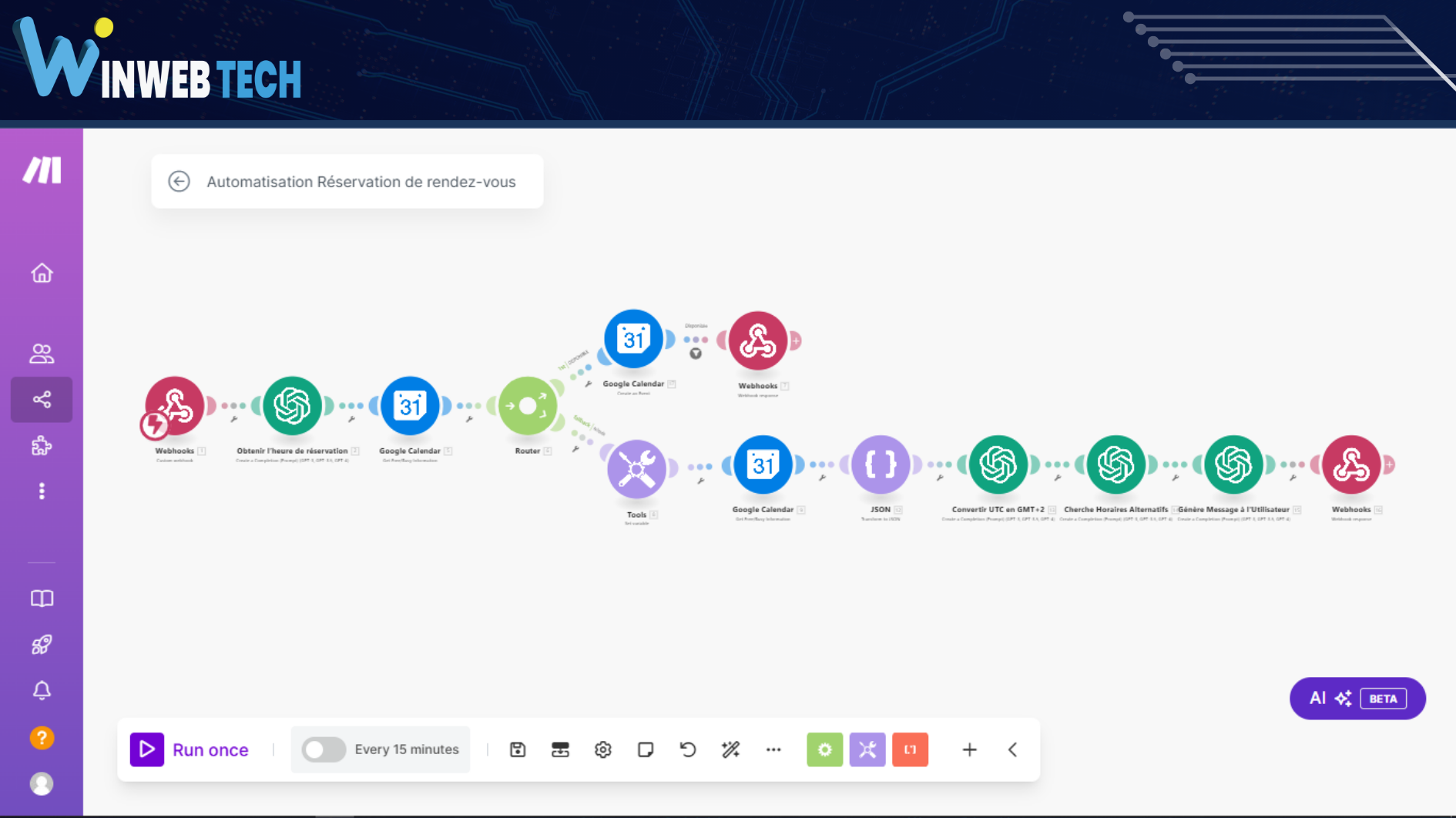Click the lightning bolt on the Webhooks trigger
The height and width of the screenshot is (818, 1456).
tap(154, 424)
